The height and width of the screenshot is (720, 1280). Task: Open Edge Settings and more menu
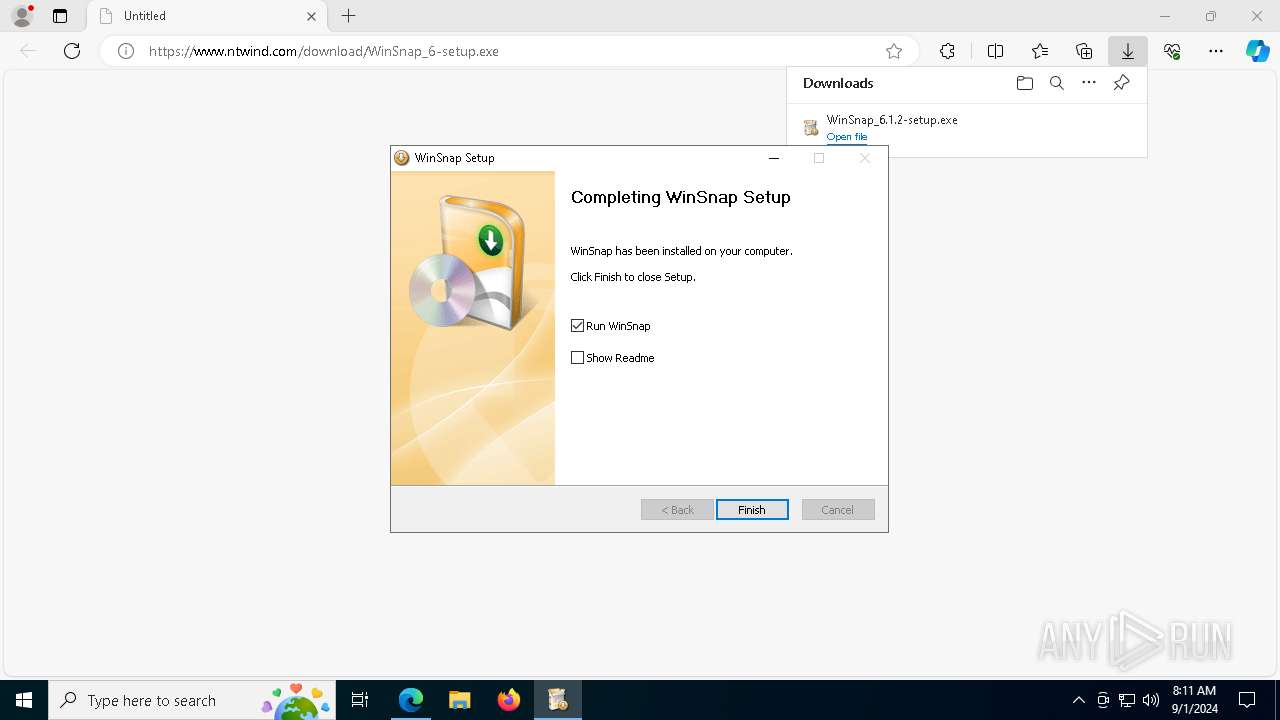[x=1216, y=51]
